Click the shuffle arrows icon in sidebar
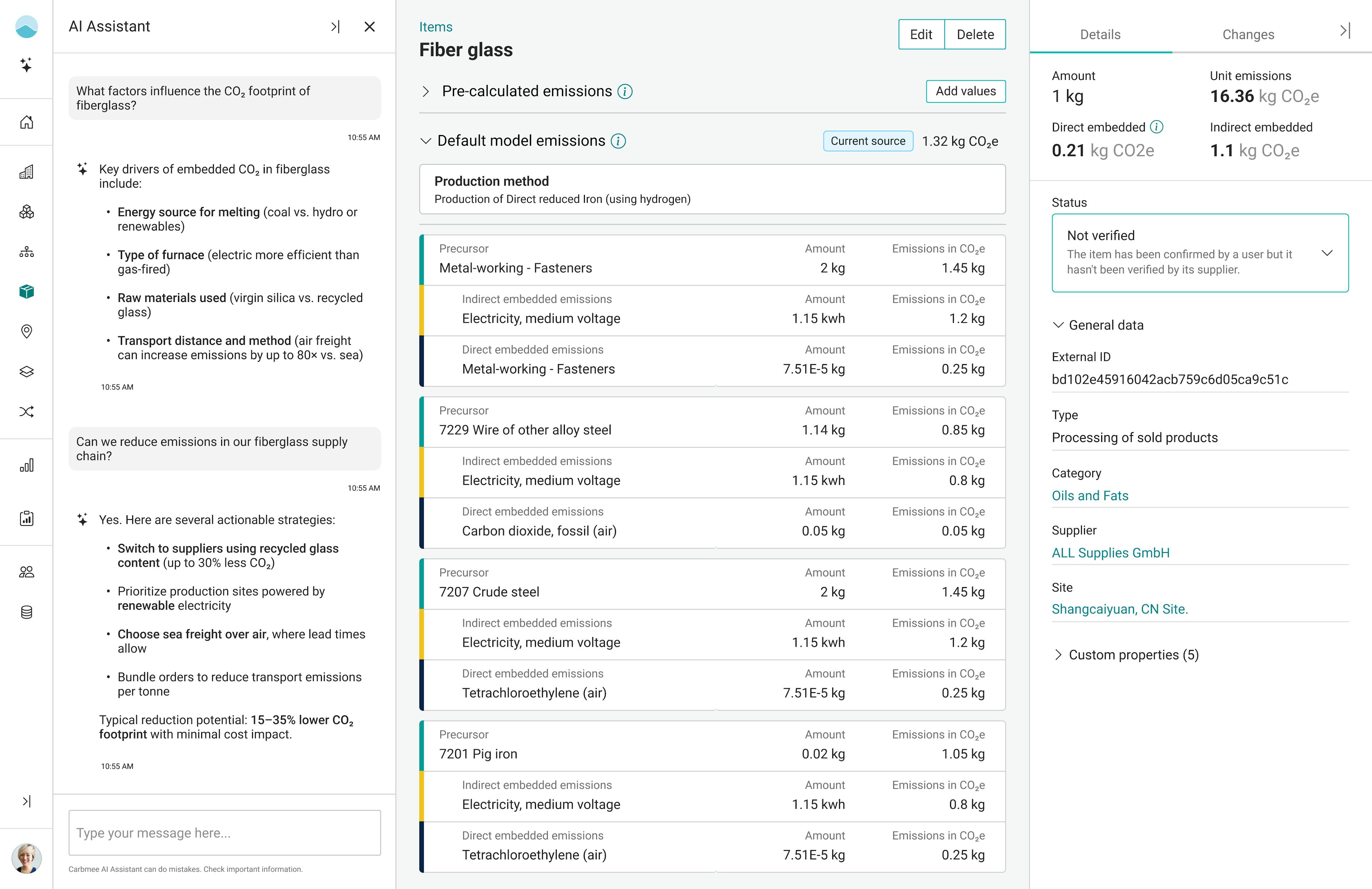1372x889 pixels. [x=26, y=412]
